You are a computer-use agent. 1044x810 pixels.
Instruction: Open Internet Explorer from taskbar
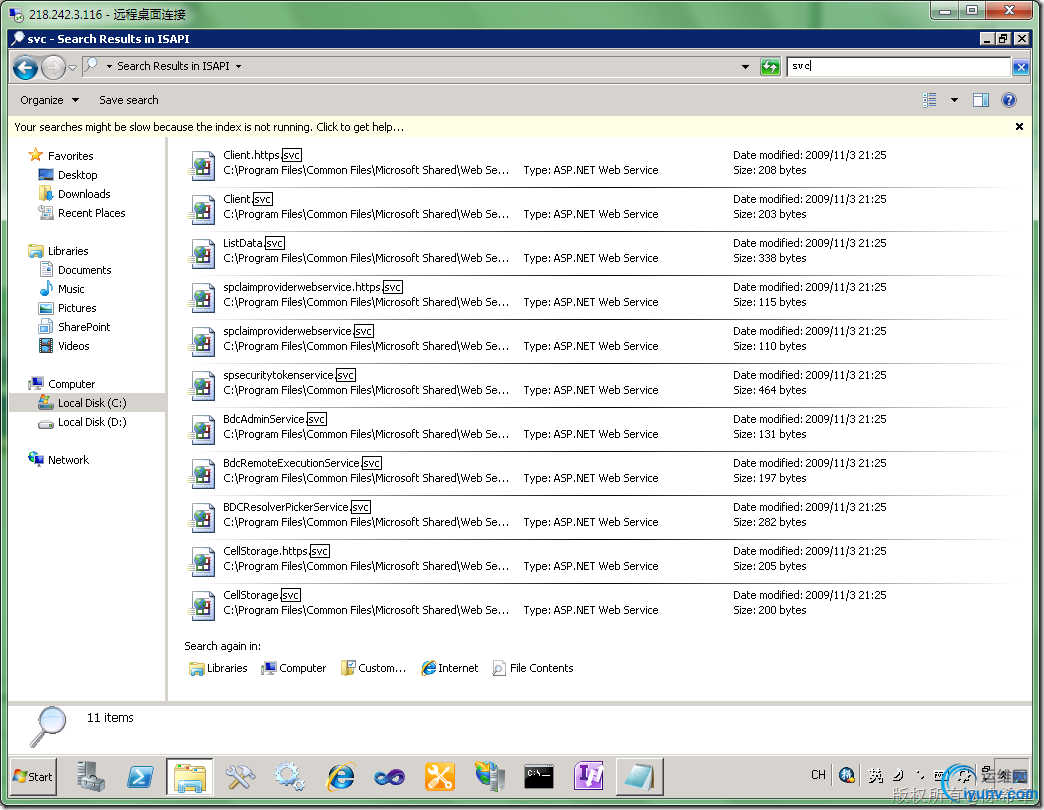(340, 777)
